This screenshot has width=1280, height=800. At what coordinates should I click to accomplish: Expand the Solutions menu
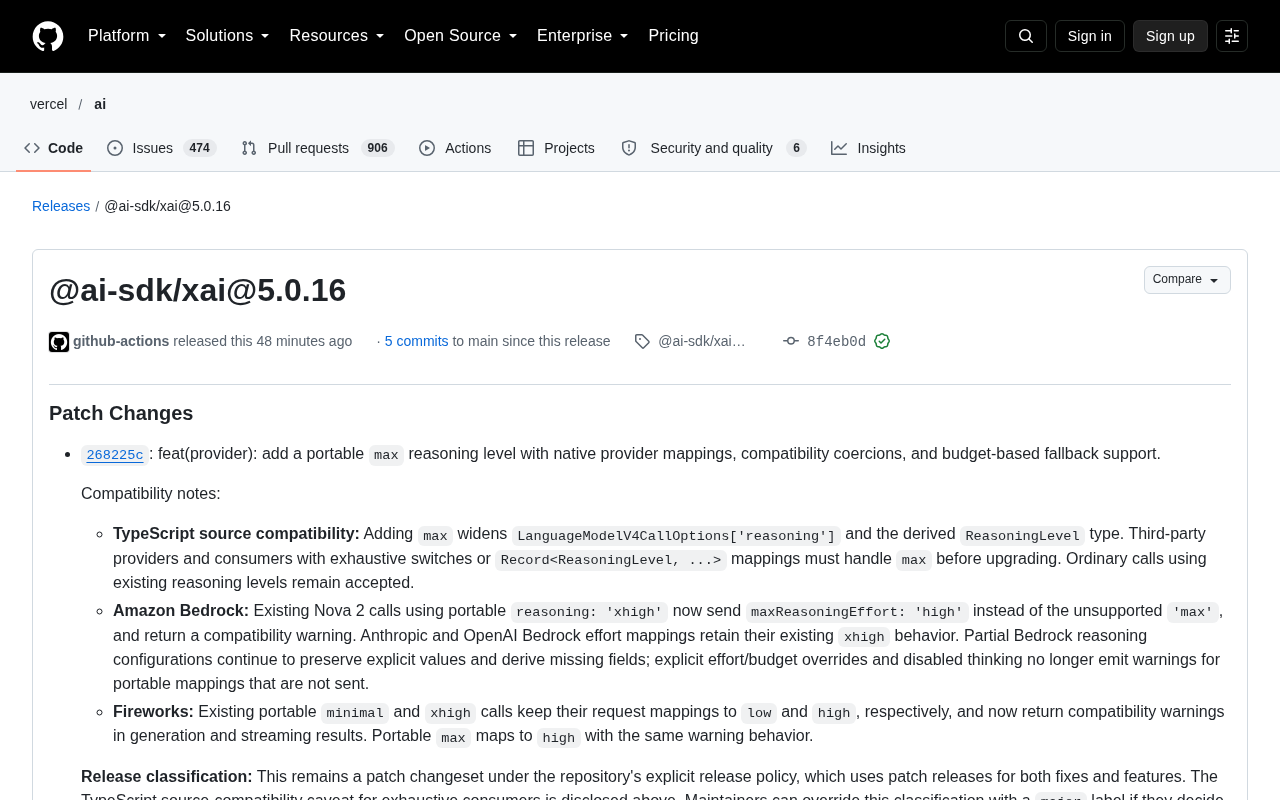[x=228, y=36]
